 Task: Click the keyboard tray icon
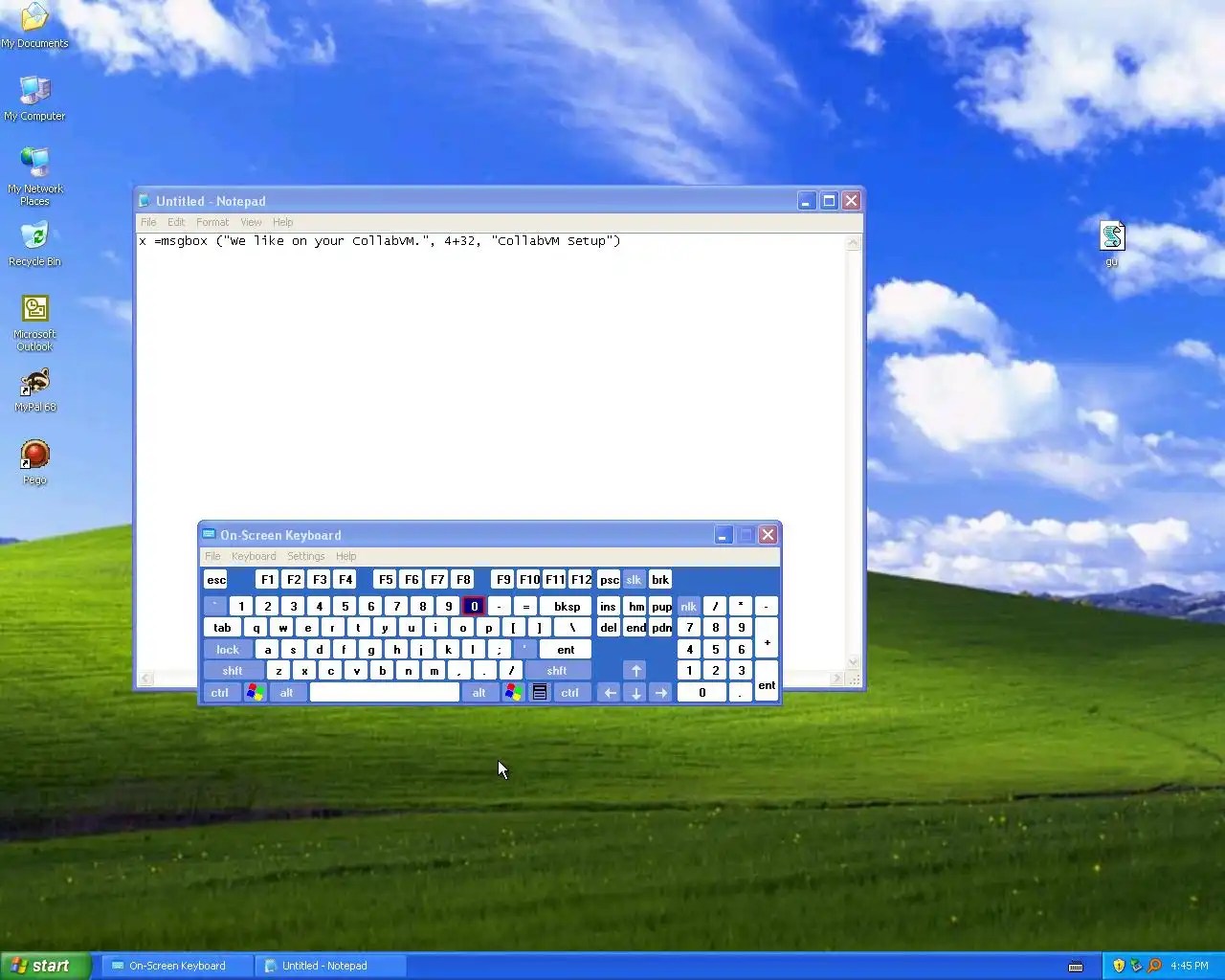pos(1076,966)
